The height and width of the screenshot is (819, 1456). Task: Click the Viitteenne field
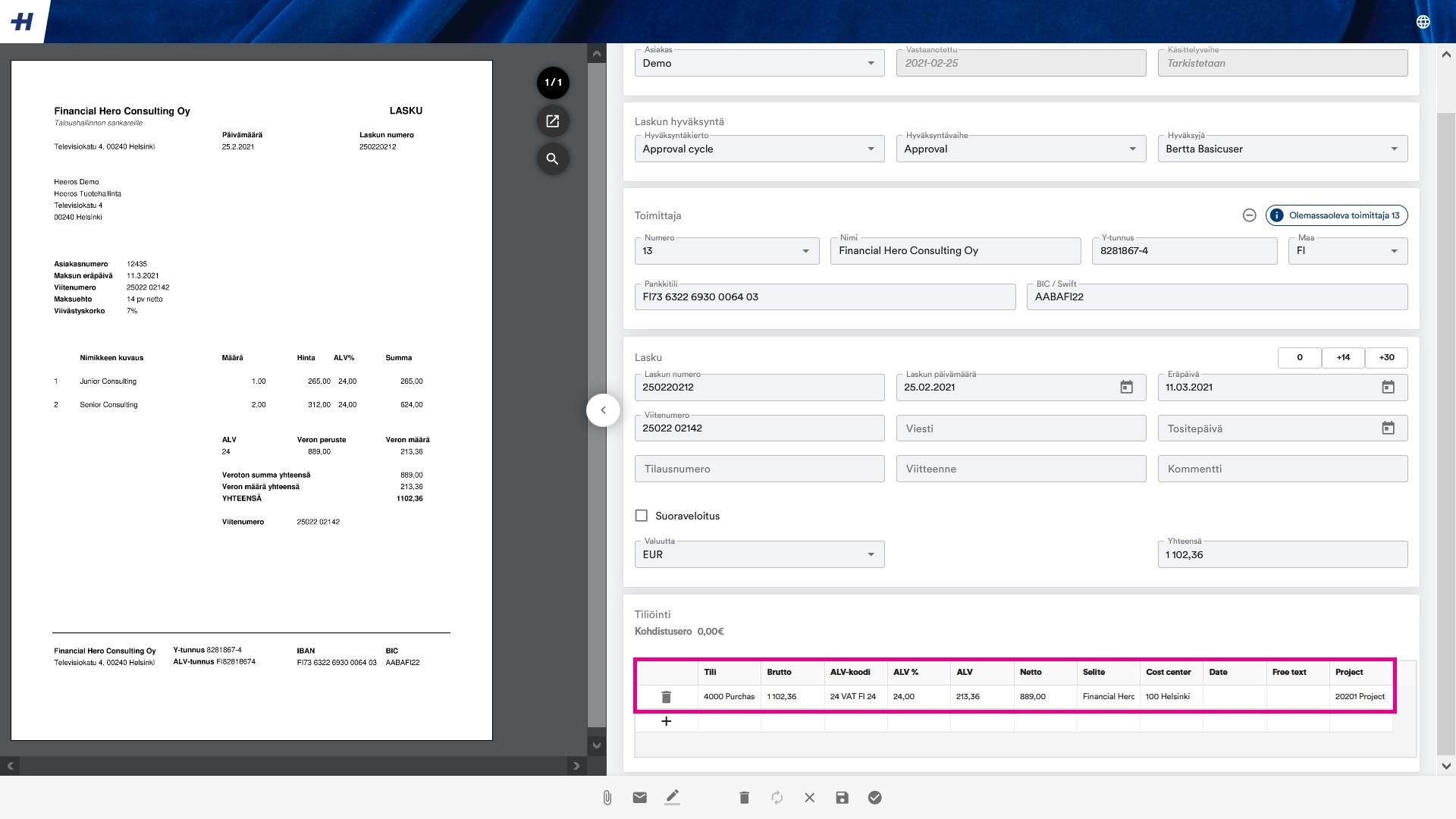(1021, 469)
